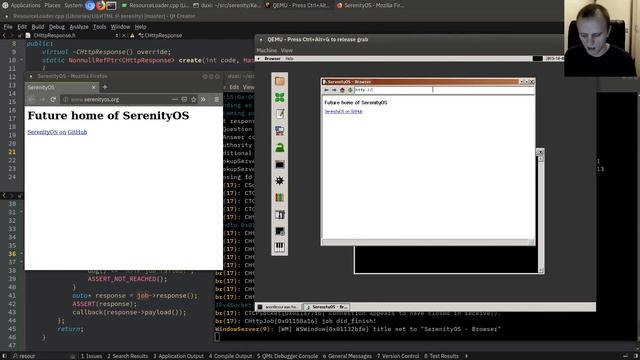Open Debug menu in Qt Creator

tap(57, 27)
